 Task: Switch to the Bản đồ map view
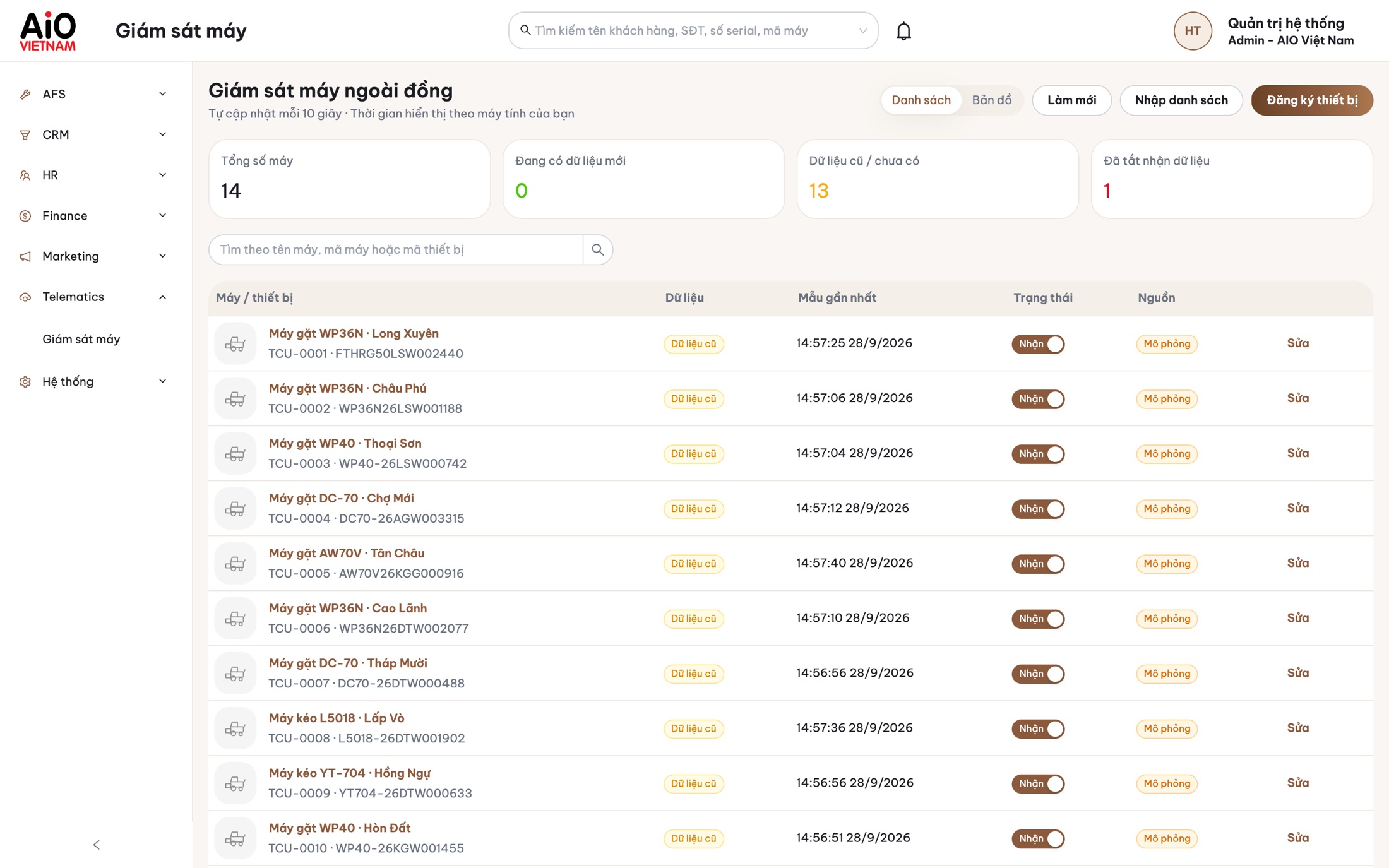pyautogui.click(x=991, y=100)
